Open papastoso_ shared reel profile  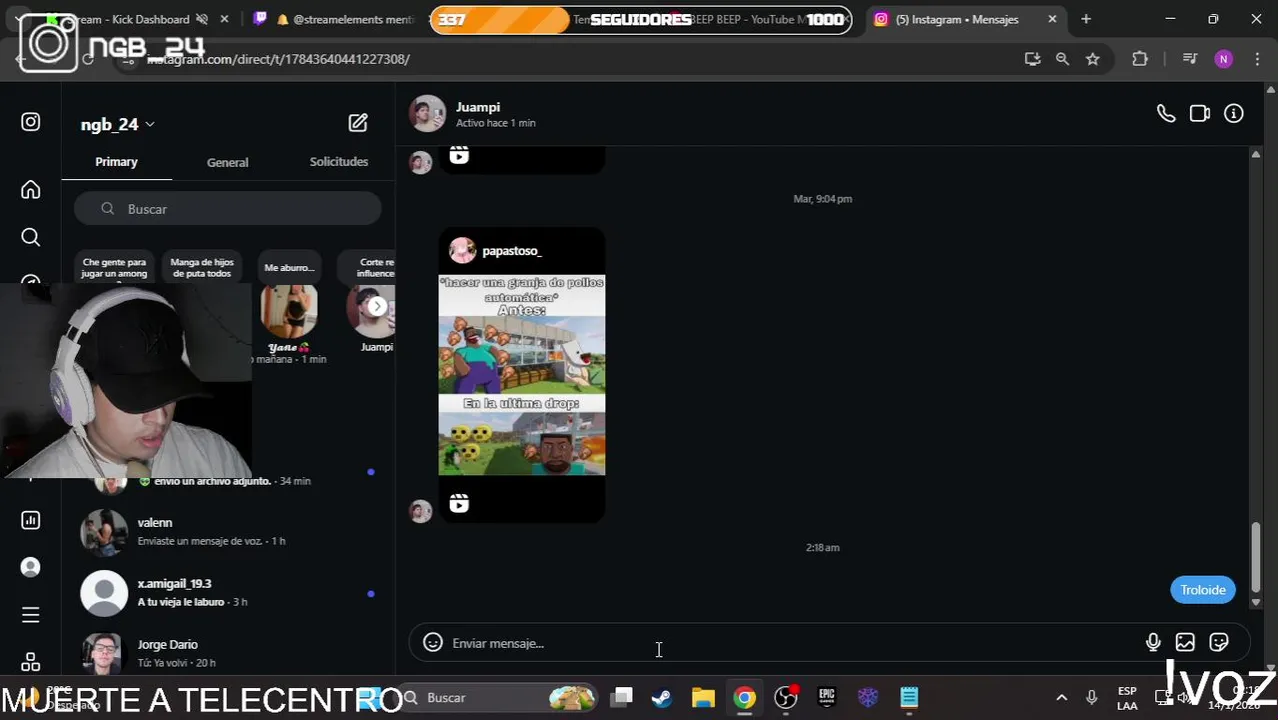tap(511, 251)
